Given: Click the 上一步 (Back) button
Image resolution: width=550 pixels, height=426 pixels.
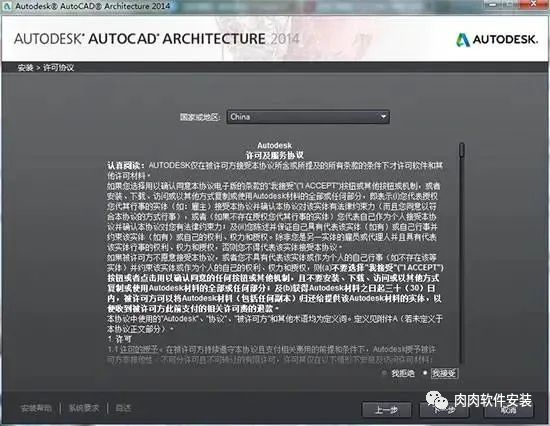Looking at the screenshot, I should (x=387, y=410).
